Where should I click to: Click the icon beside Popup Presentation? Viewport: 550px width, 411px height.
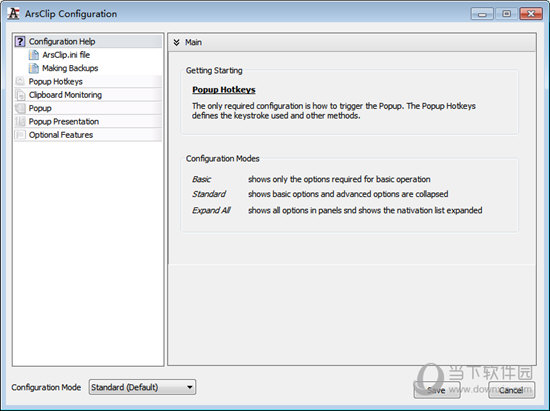pyautogui.click(x=20, y=121)
